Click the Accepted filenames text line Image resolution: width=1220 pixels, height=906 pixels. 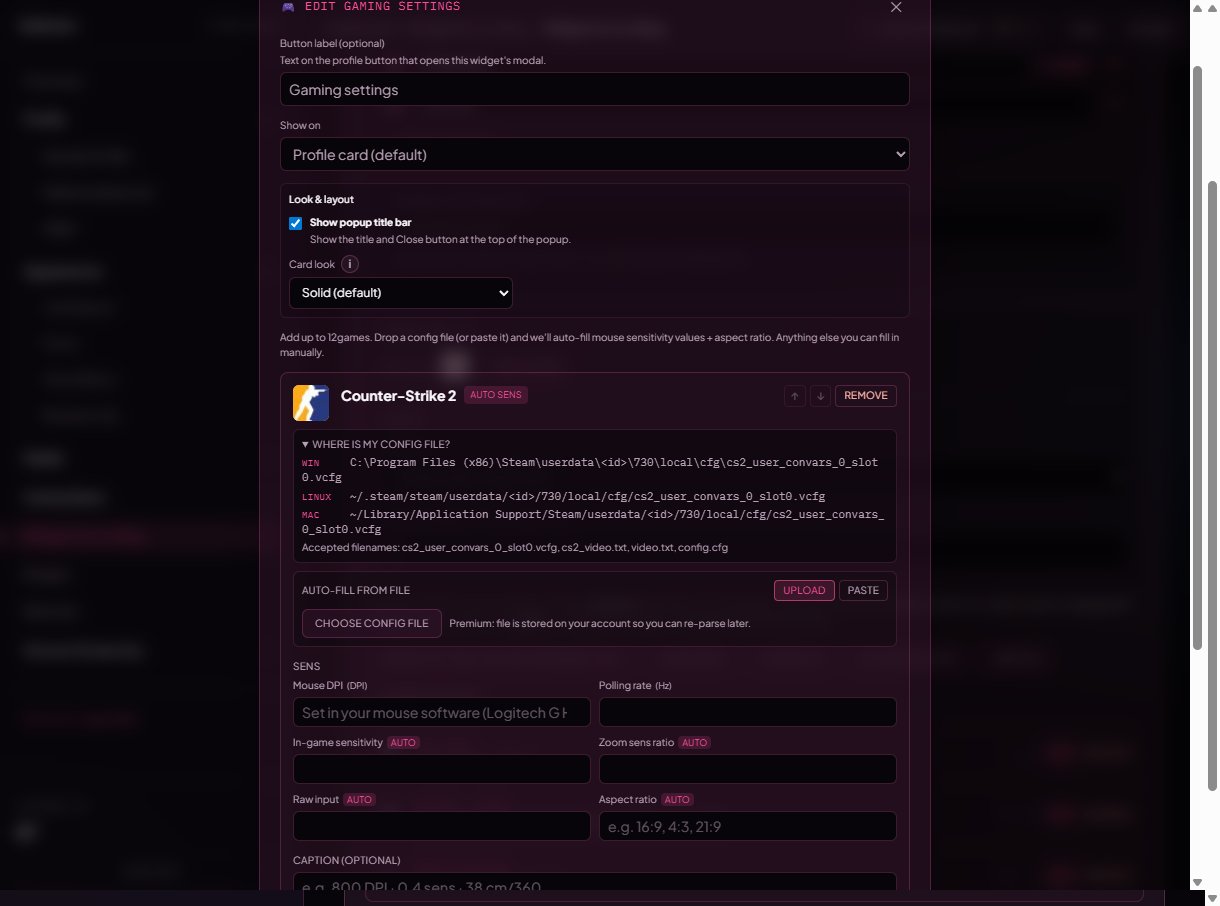515,548
